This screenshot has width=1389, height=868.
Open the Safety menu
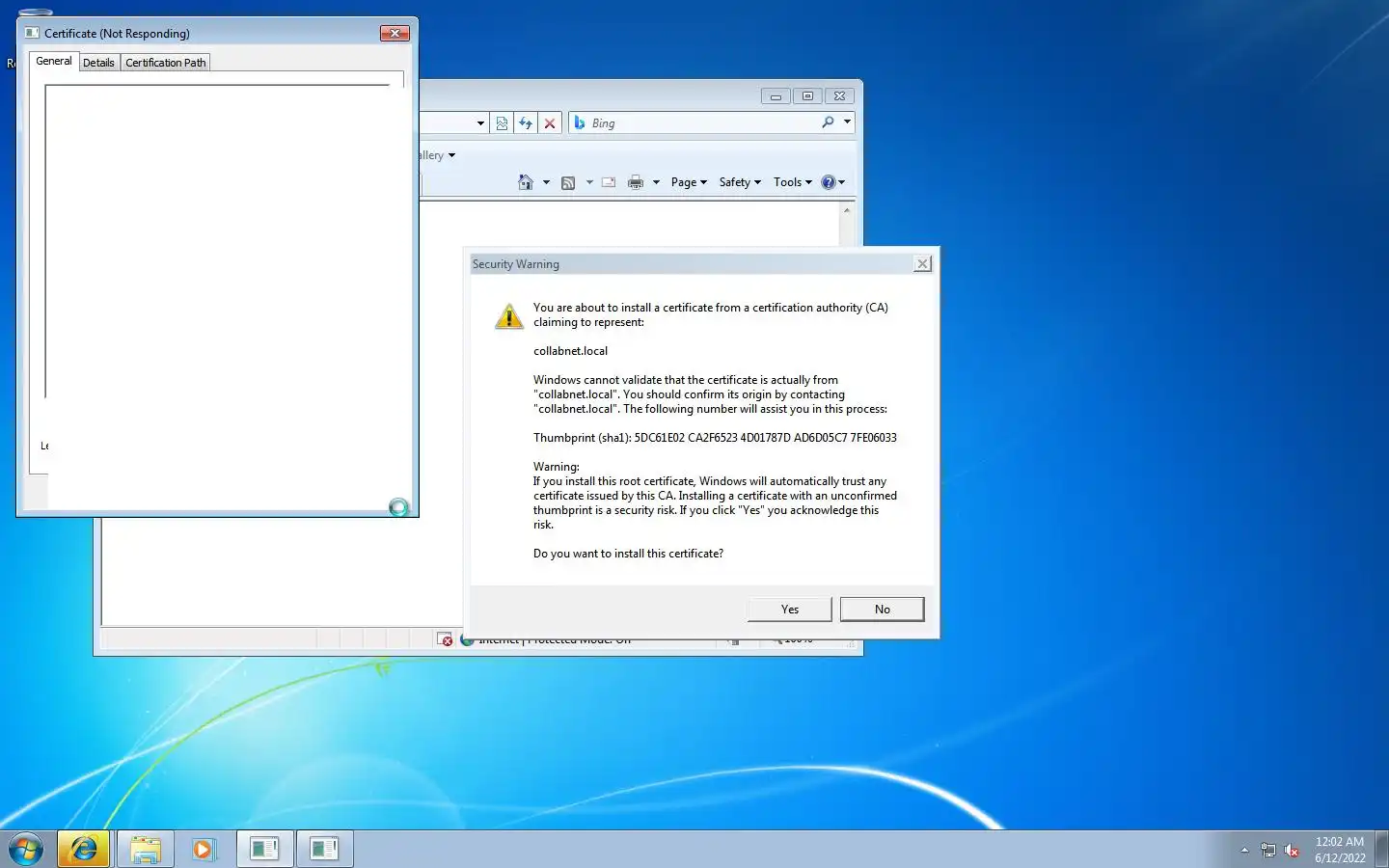(x=740, y=182)
